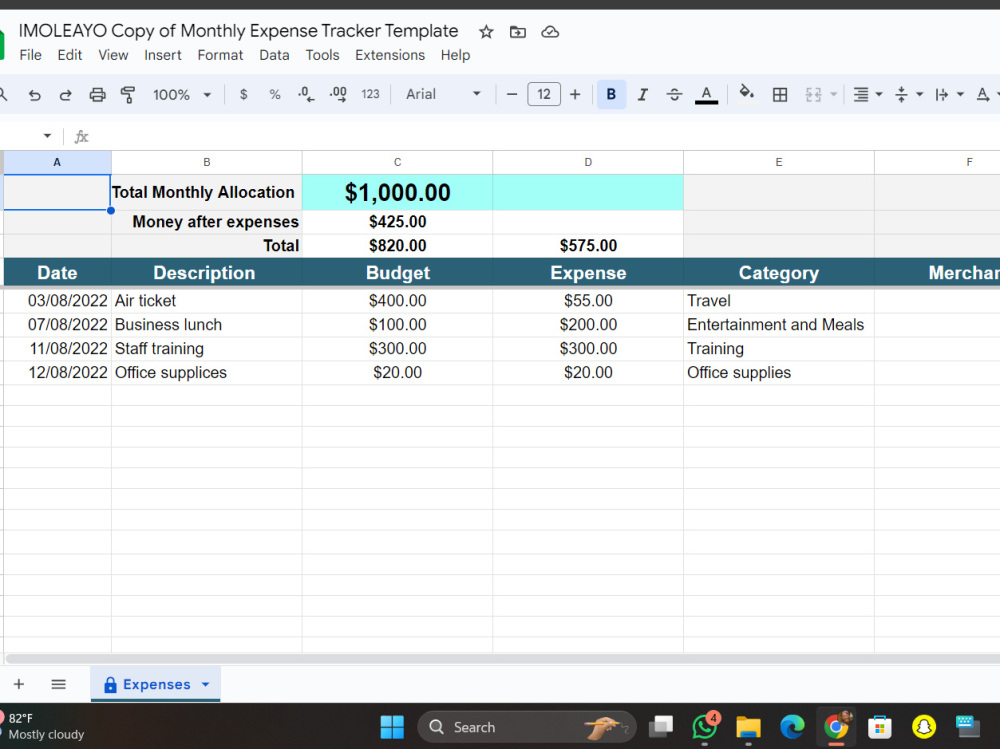Increase font size with plus button
1000x749 pixels.
coord(575,94)
